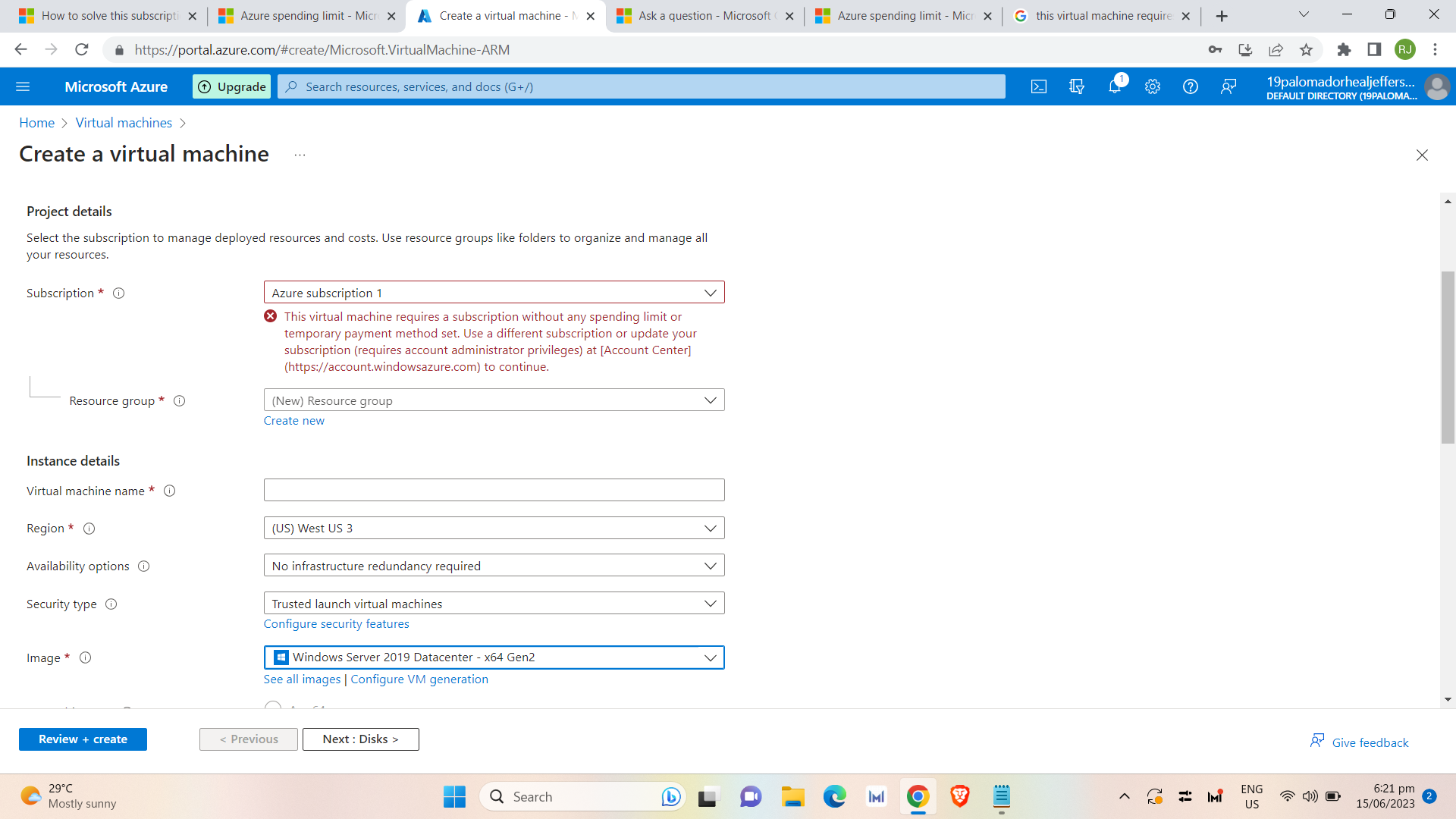Viewport: 1456px width, 819px height.
Task: Open Cloud Shell from the Azure header
Action: coord(1039,86)
